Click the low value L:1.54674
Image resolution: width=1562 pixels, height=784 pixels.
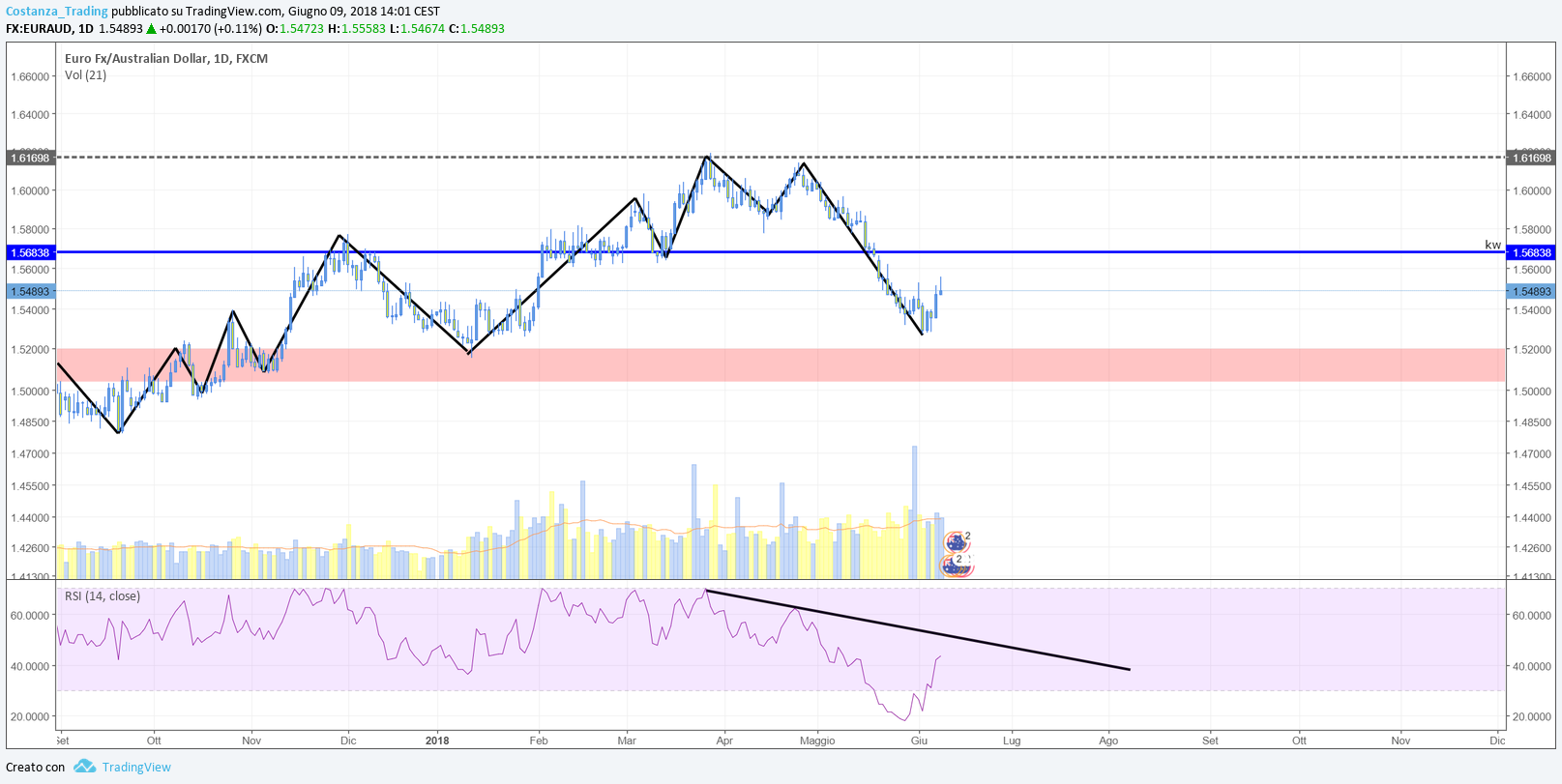coord(417,29)
